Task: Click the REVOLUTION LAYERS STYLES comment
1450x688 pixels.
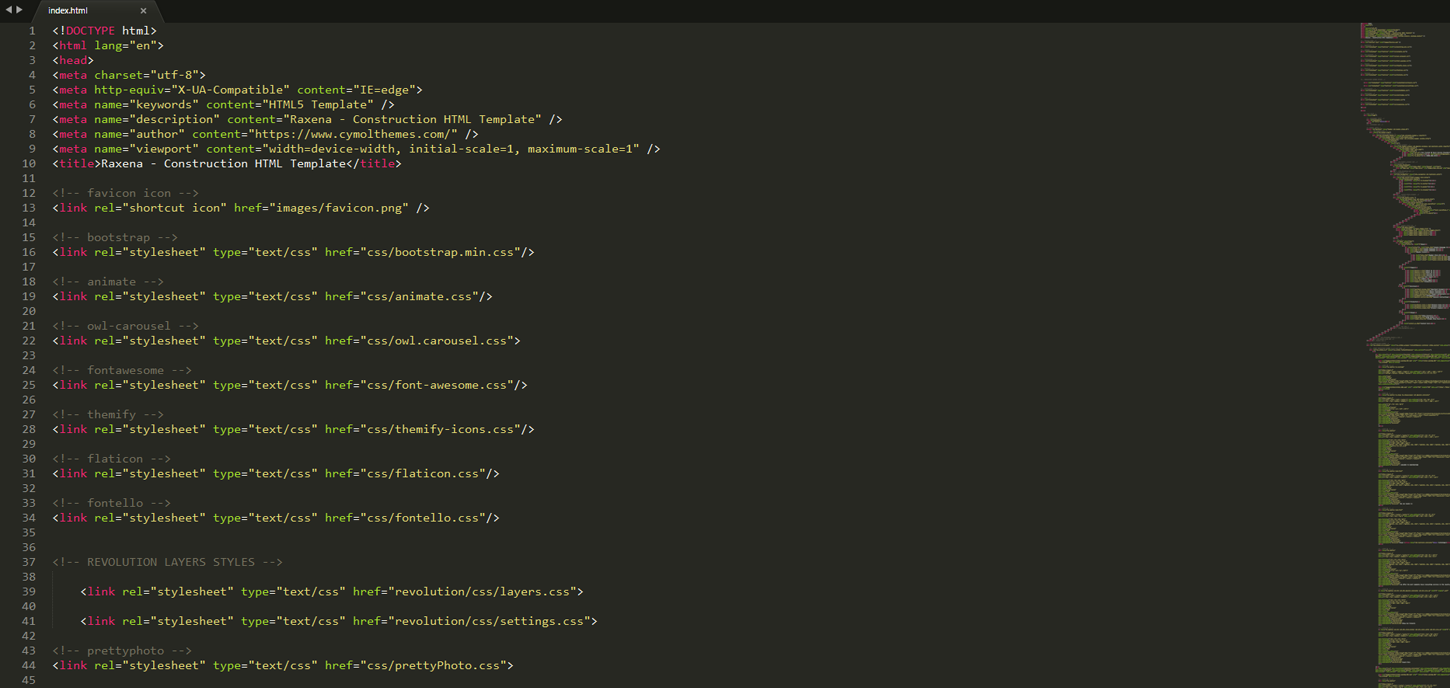Action: 167,562
